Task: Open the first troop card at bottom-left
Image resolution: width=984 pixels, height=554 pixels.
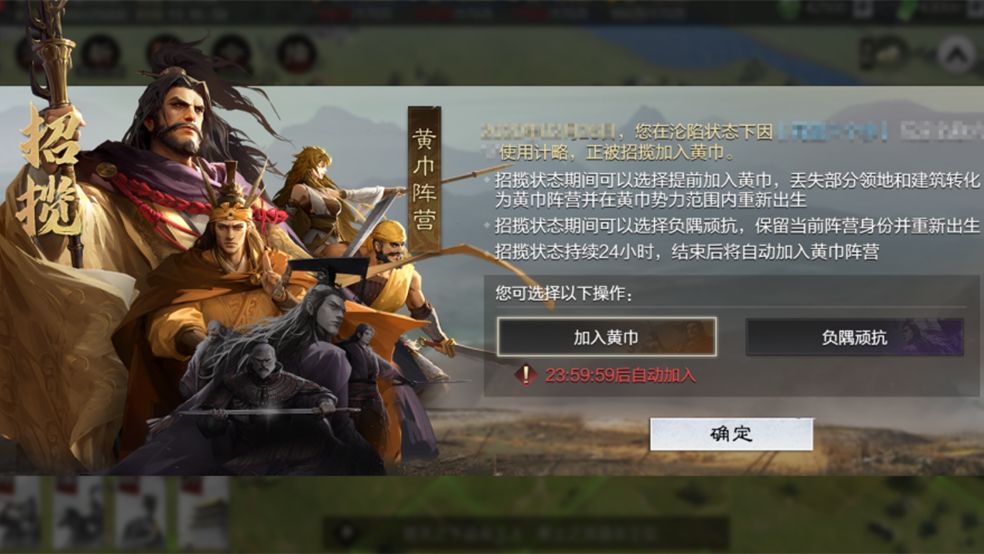Action: pos(20,514)
